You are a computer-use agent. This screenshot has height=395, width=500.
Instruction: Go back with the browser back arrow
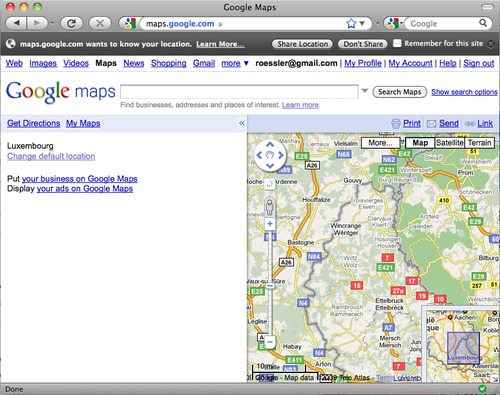pos(17,23)
